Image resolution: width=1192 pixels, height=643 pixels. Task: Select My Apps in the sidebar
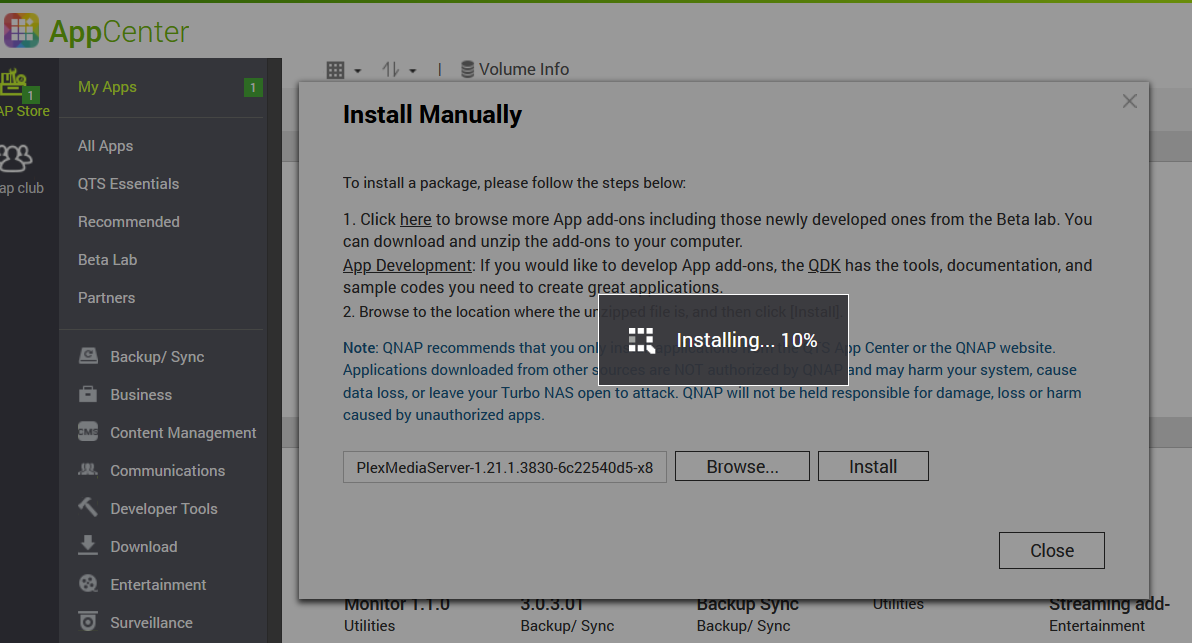coord(107,87)
